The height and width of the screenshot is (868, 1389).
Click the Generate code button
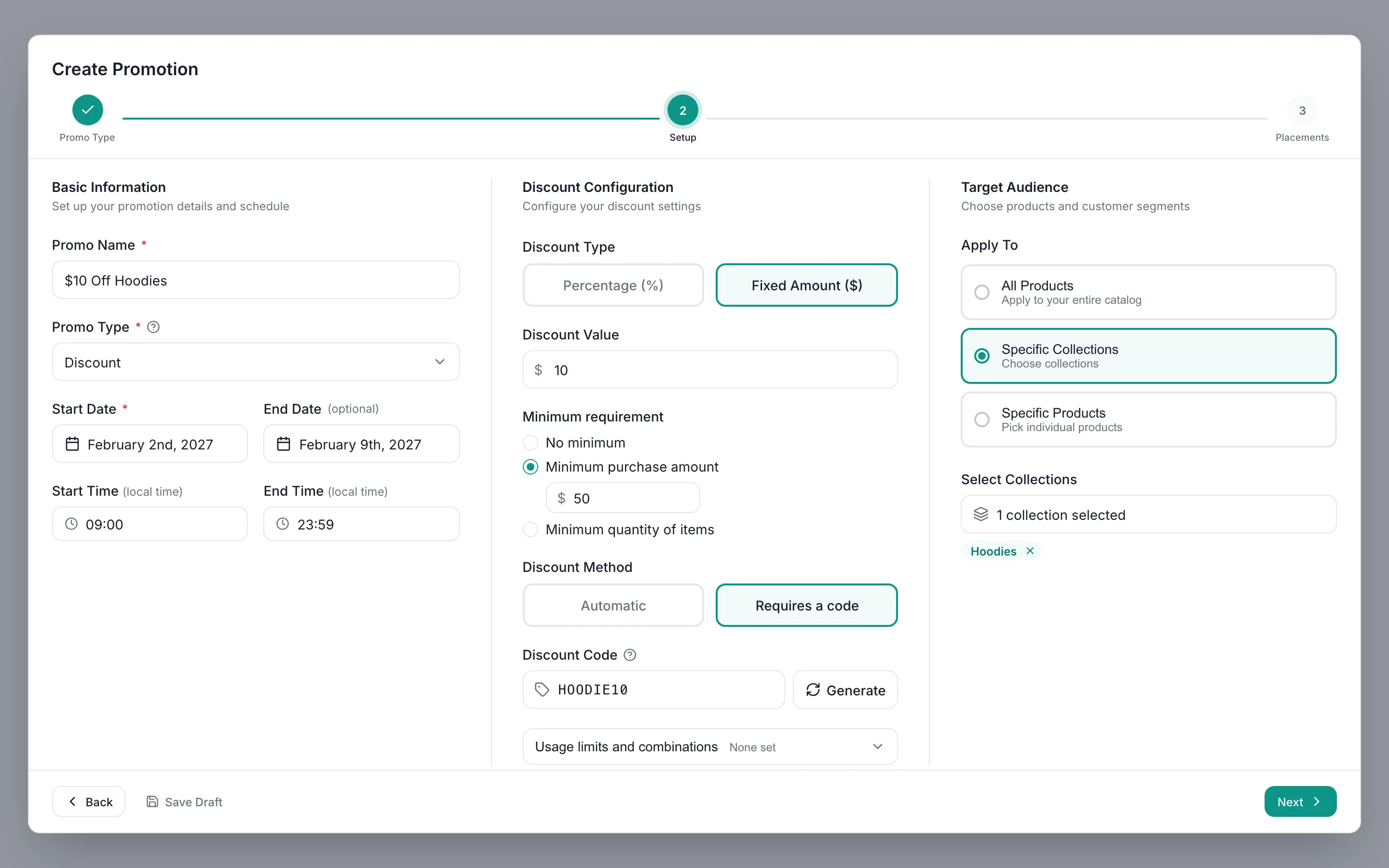coord(845,690)
